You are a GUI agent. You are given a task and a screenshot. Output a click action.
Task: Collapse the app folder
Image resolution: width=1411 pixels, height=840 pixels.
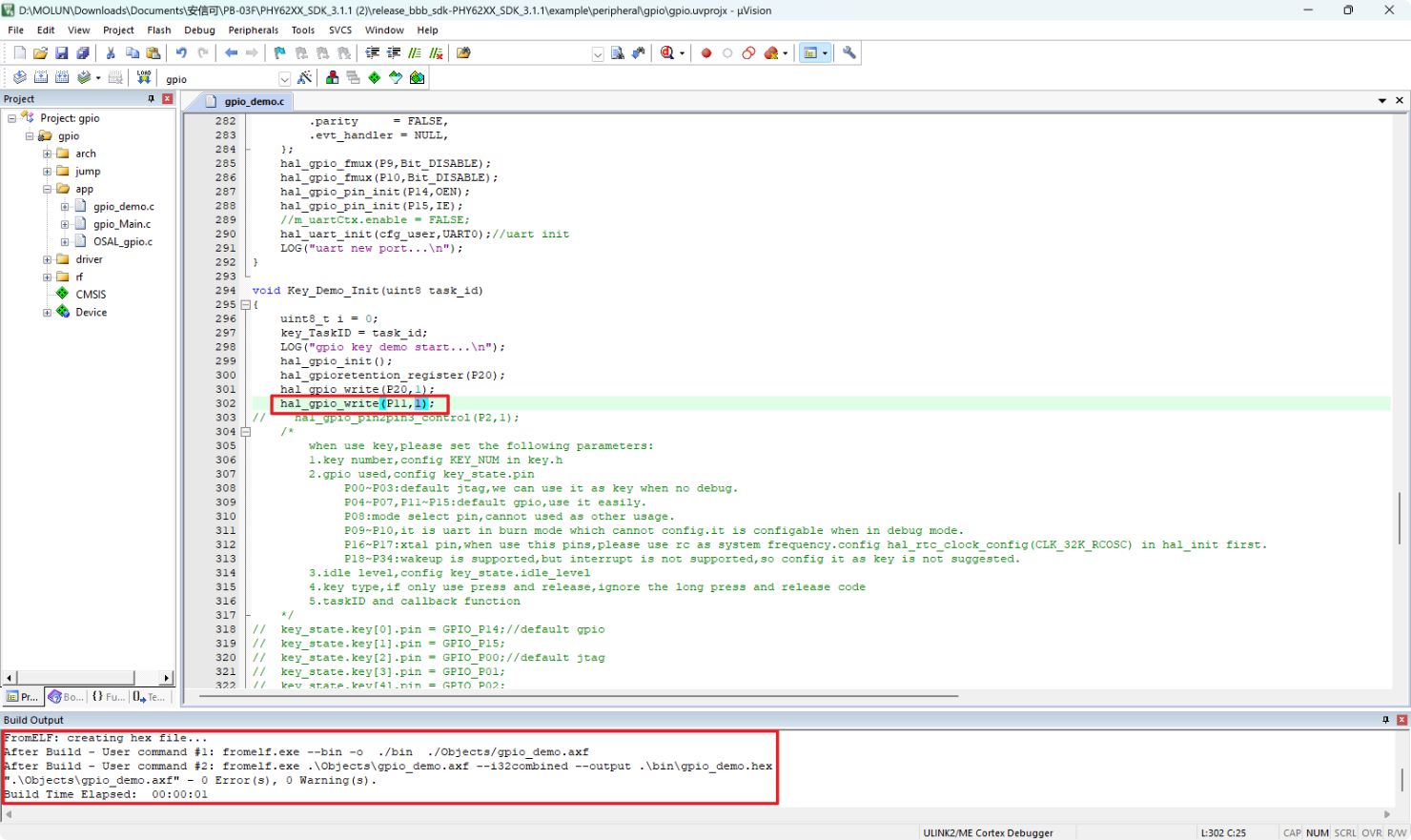point(47,189)
